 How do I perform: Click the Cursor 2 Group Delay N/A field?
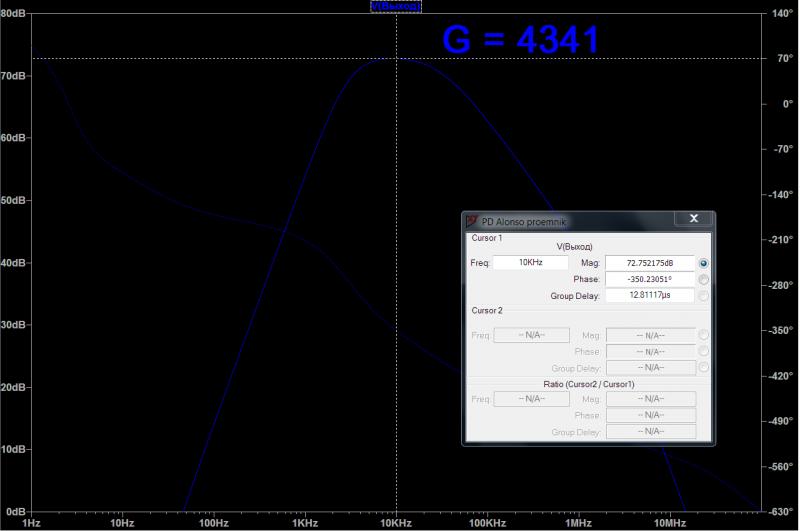651,368
